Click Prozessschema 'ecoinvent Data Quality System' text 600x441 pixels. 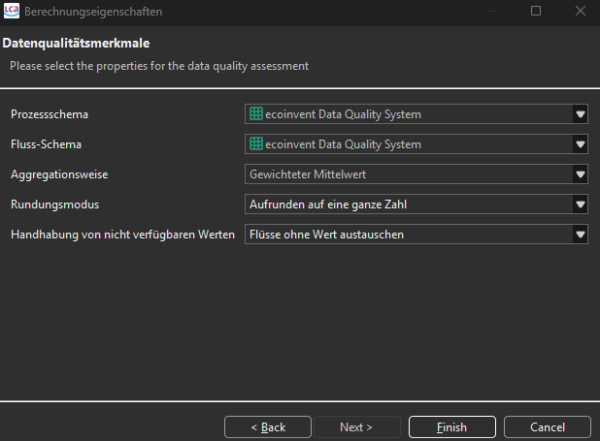[x=343, y=114]
